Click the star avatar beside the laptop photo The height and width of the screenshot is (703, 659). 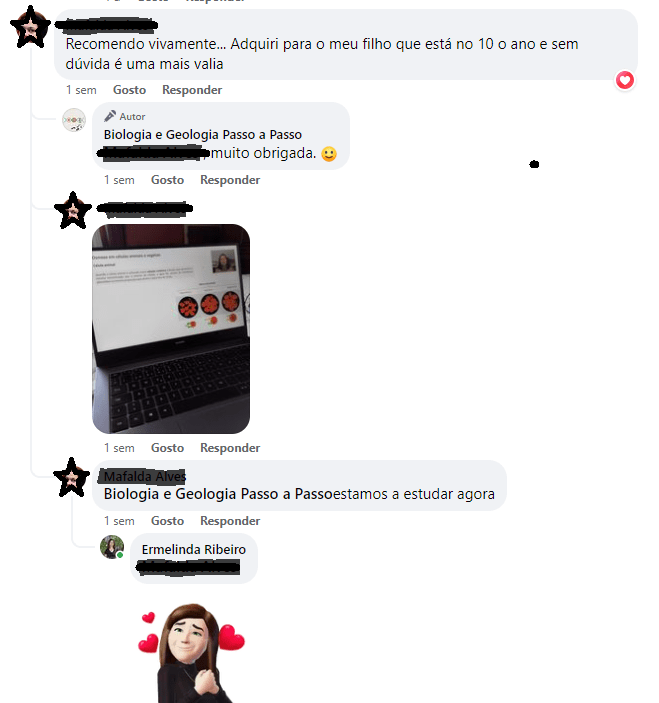(x=73, y=210)
